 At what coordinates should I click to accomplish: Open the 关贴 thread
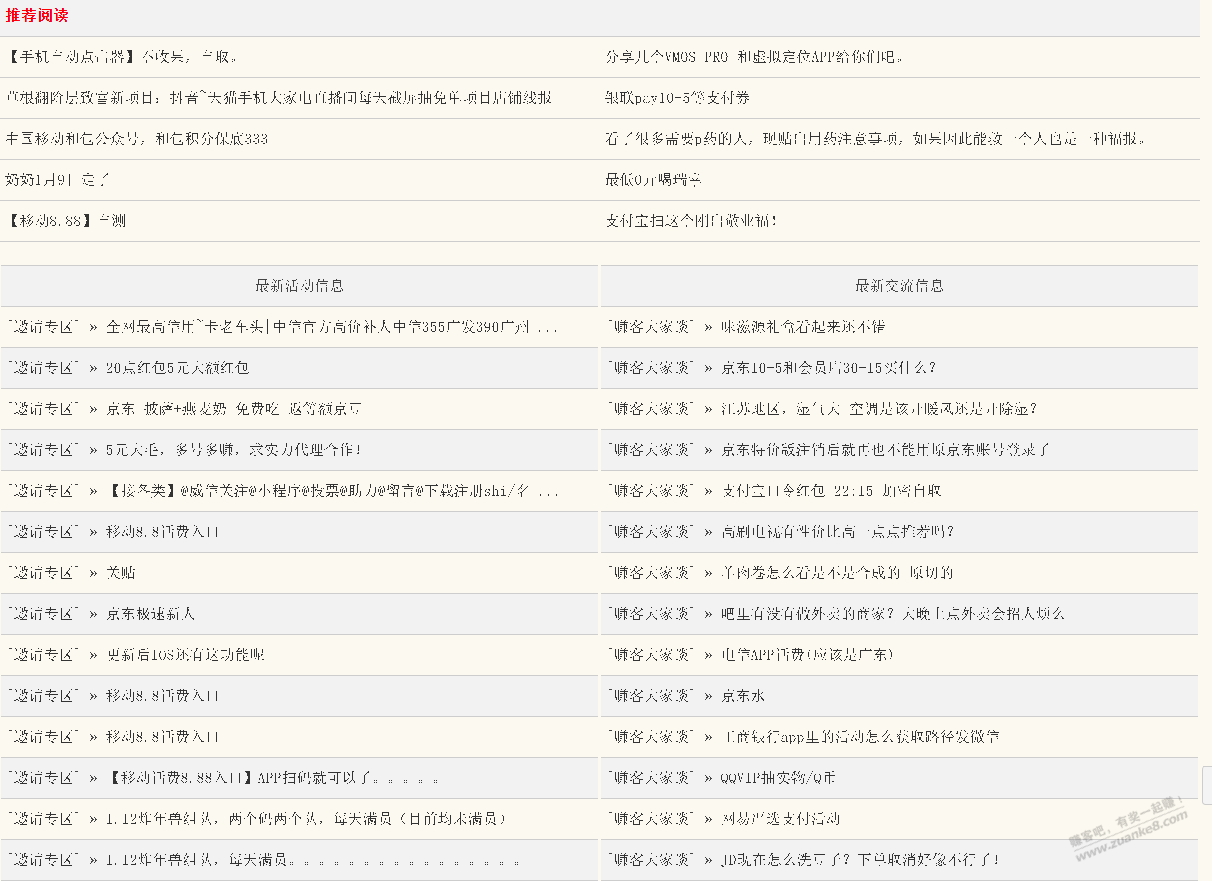click(x=121, y=573)
